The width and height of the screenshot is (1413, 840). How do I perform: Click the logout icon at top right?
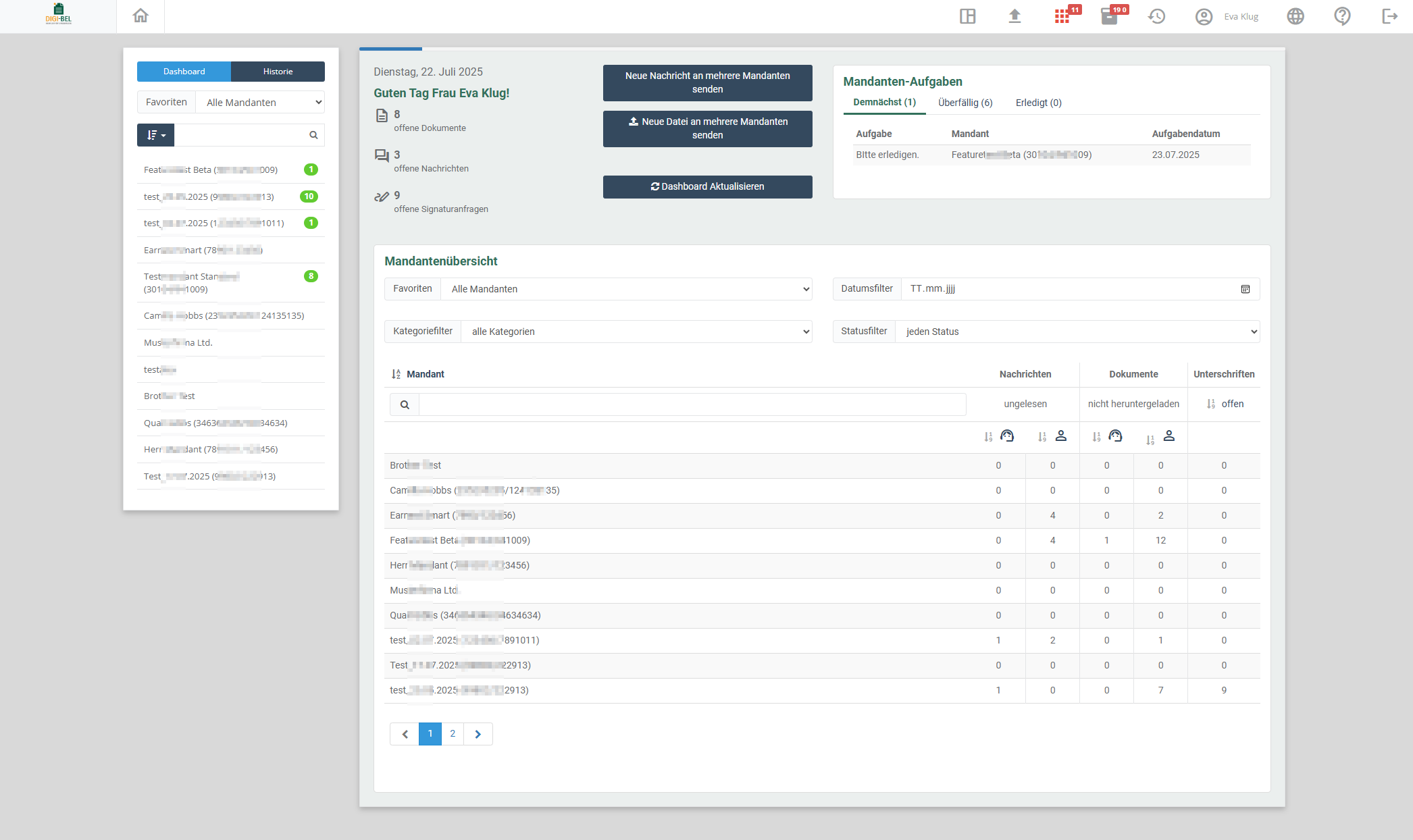pyautogui.click(x=1389, y=16)
